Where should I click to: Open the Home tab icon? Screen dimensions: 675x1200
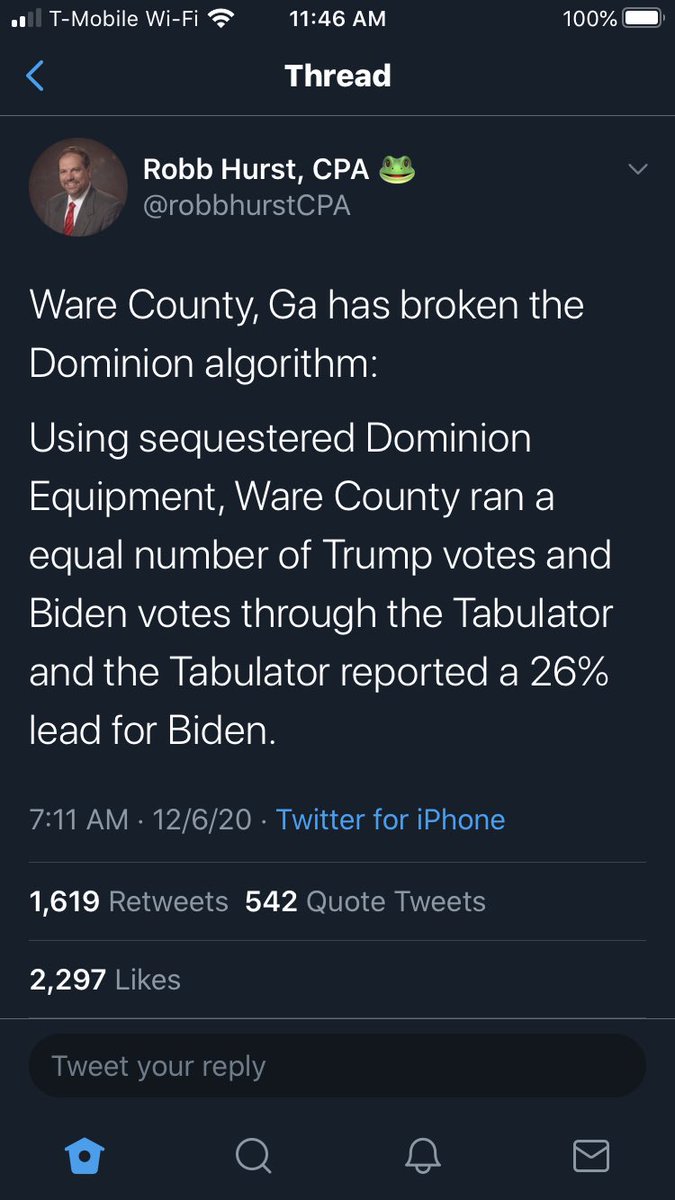(x=85, y=1155)
